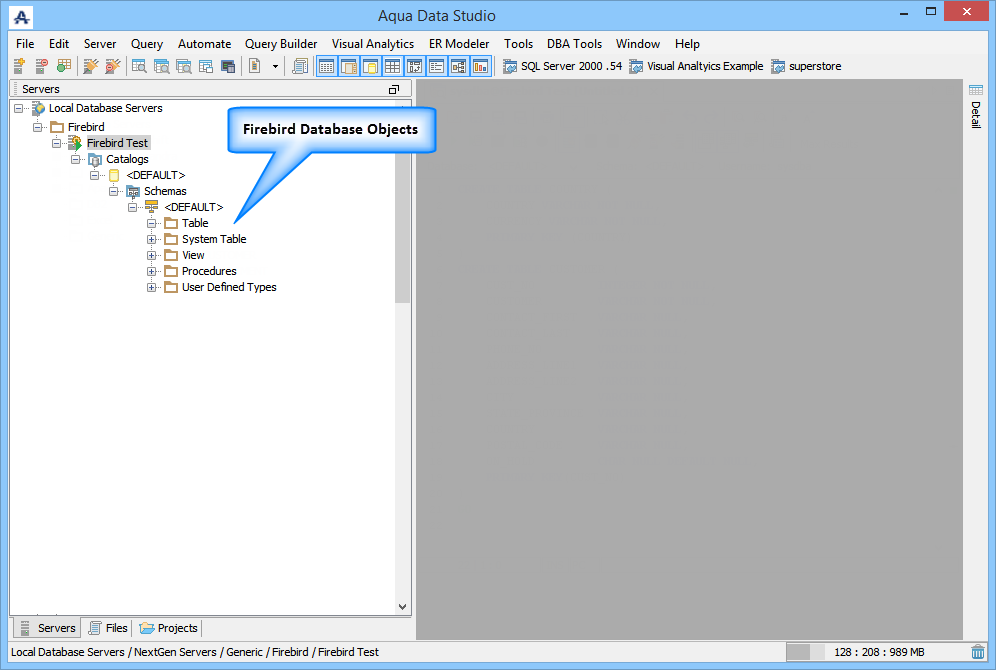This screenshot has height=670, width=996.
Task: Switch to the Servers bottom tab
Action: 48,628
